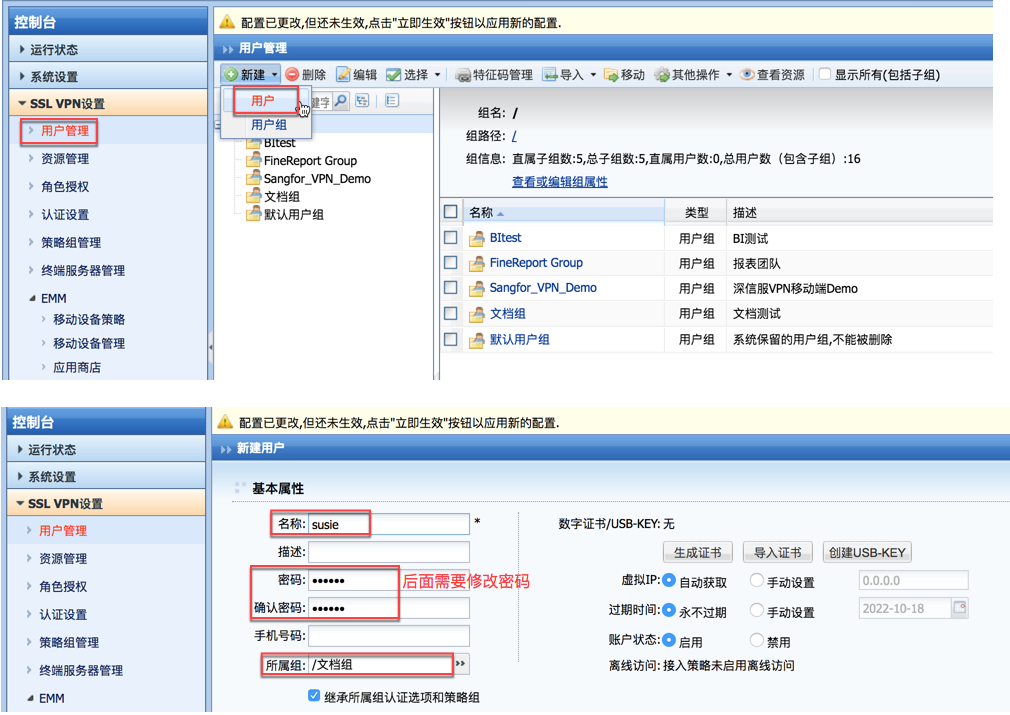Click the 组路径 slash link
Viewport: 1010px width, 715px height.
click(x=514, y=136)
